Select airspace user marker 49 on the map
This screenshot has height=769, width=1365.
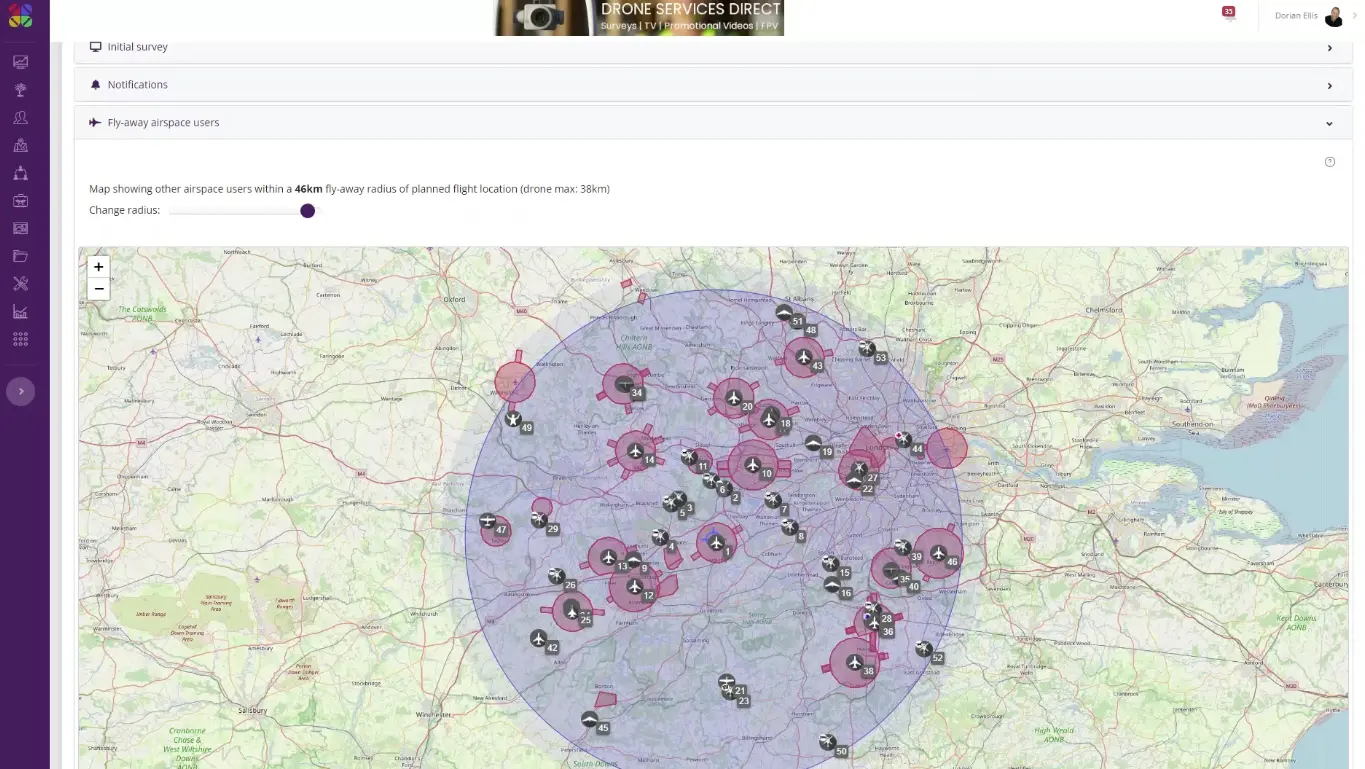click(514, 420)
